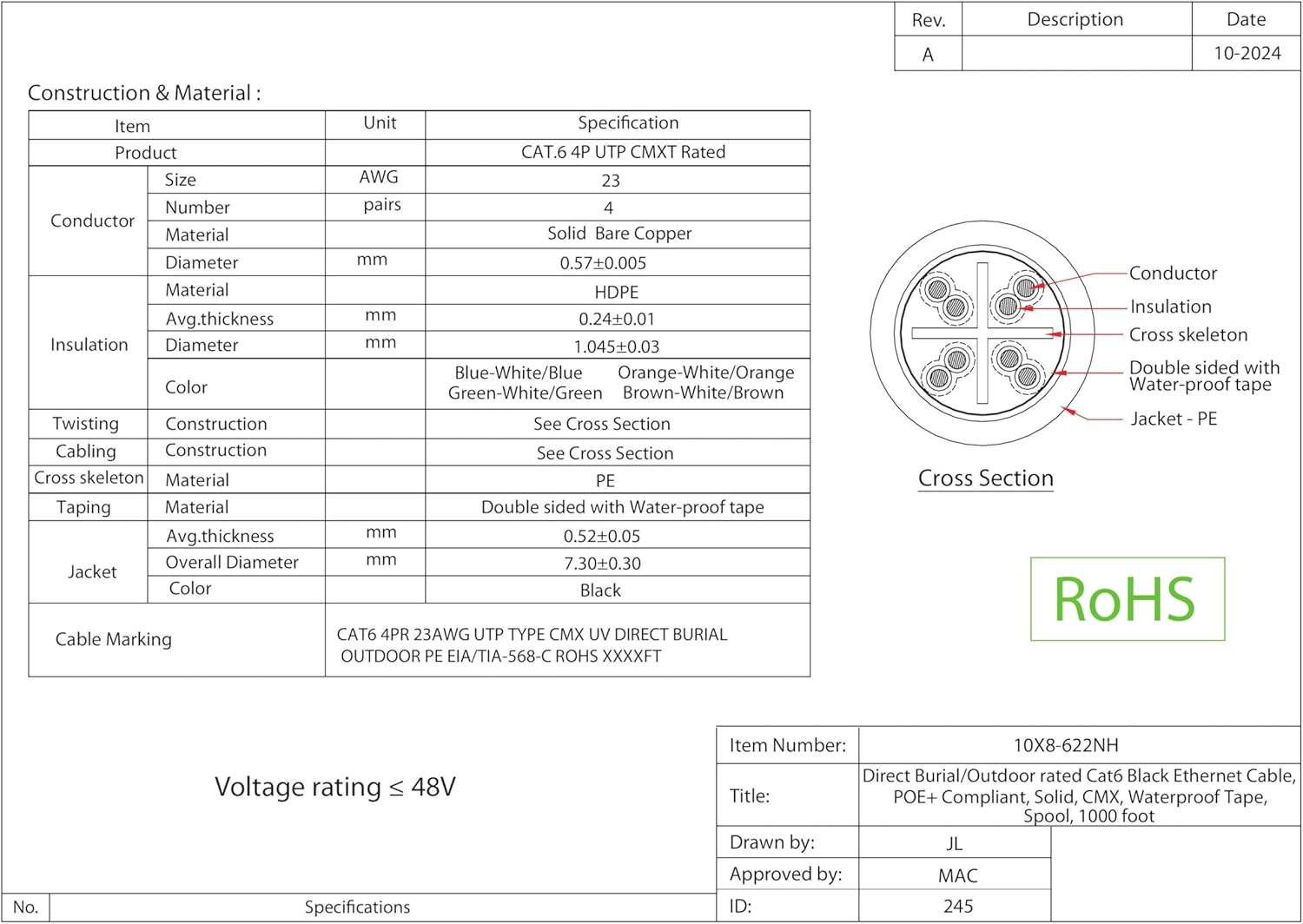The height and width of the screenshot is (924, 1303).
Task: Click the cable cross section diagram
Action: coord(982,333)
